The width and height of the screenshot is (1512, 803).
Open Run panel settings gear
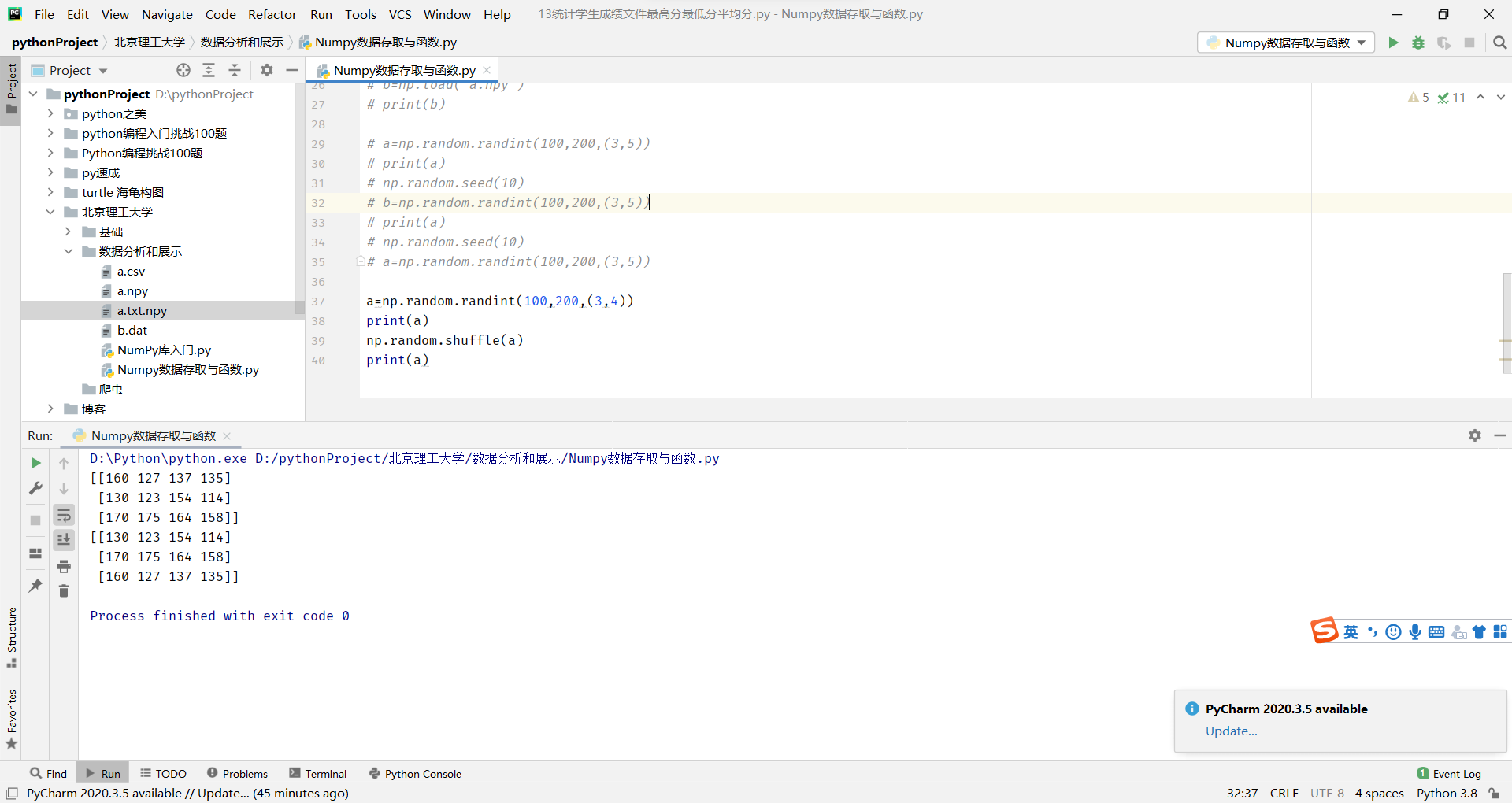click(x=1475, y=435)
